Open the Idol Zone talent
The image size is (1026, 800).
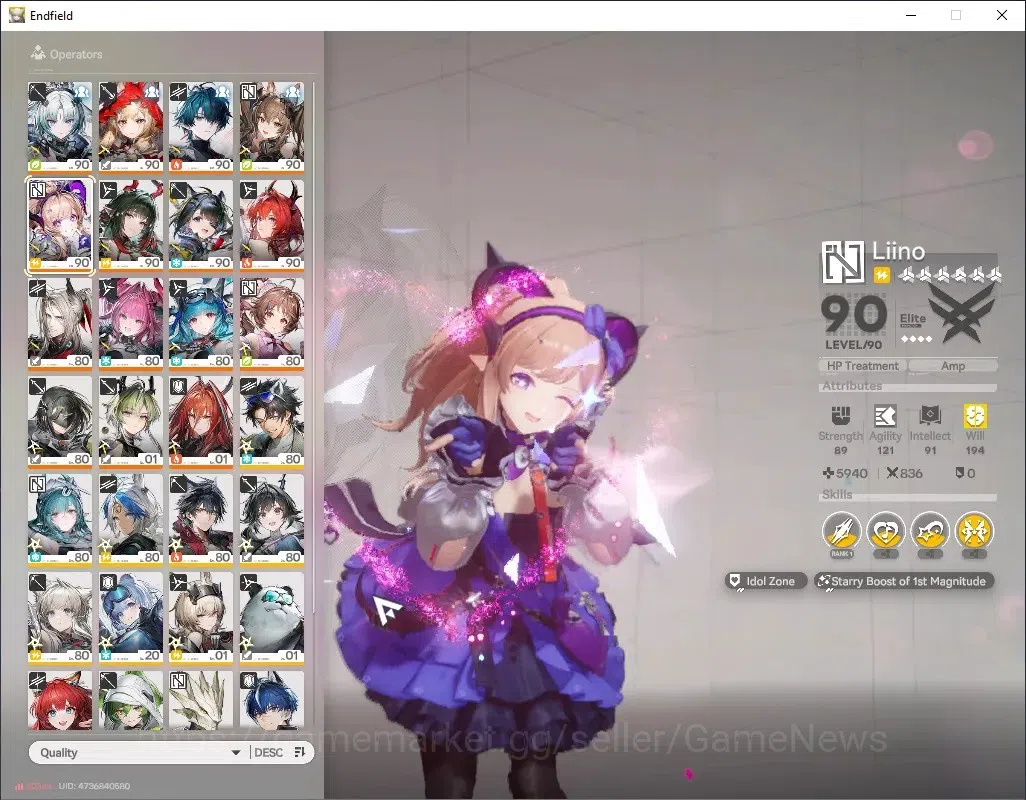[765, 581]
